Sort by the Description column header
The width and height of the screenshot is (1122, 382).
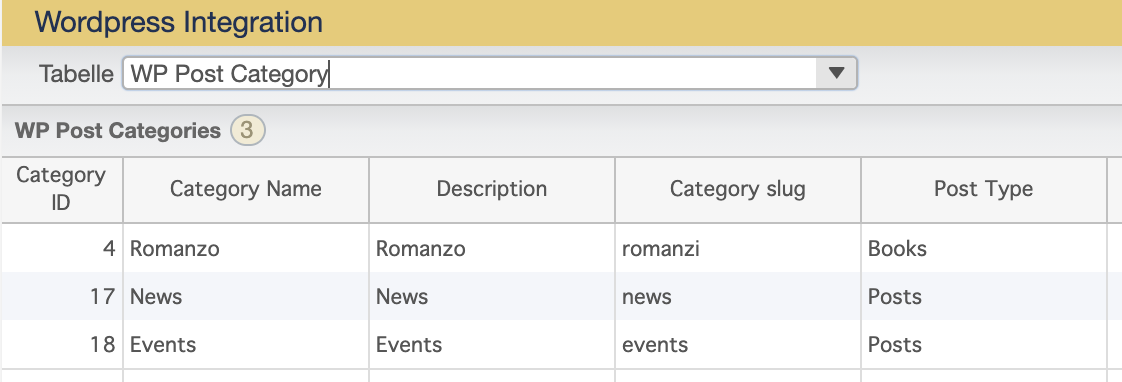coord(492,190)
